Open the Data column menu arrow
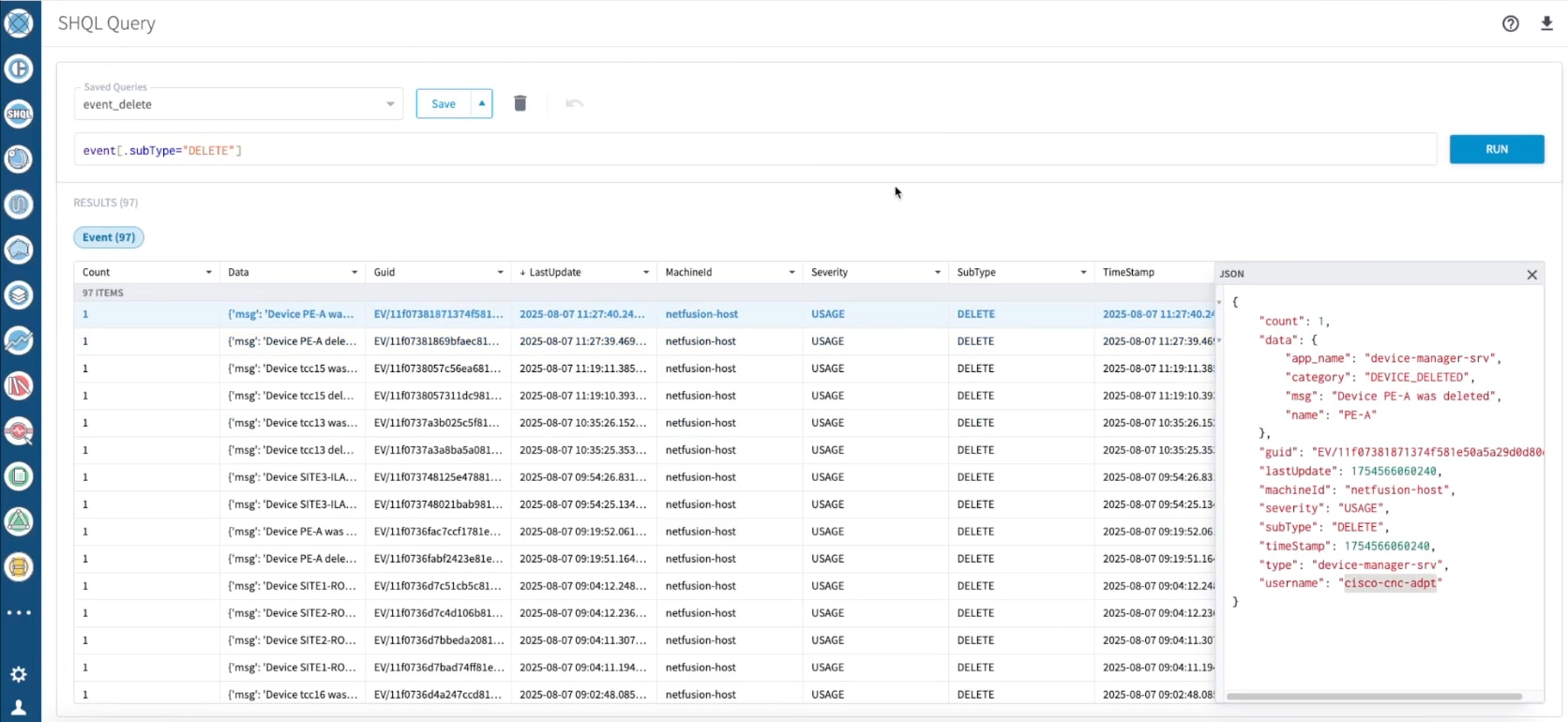The image size is (1568, 722). (354, 273)
